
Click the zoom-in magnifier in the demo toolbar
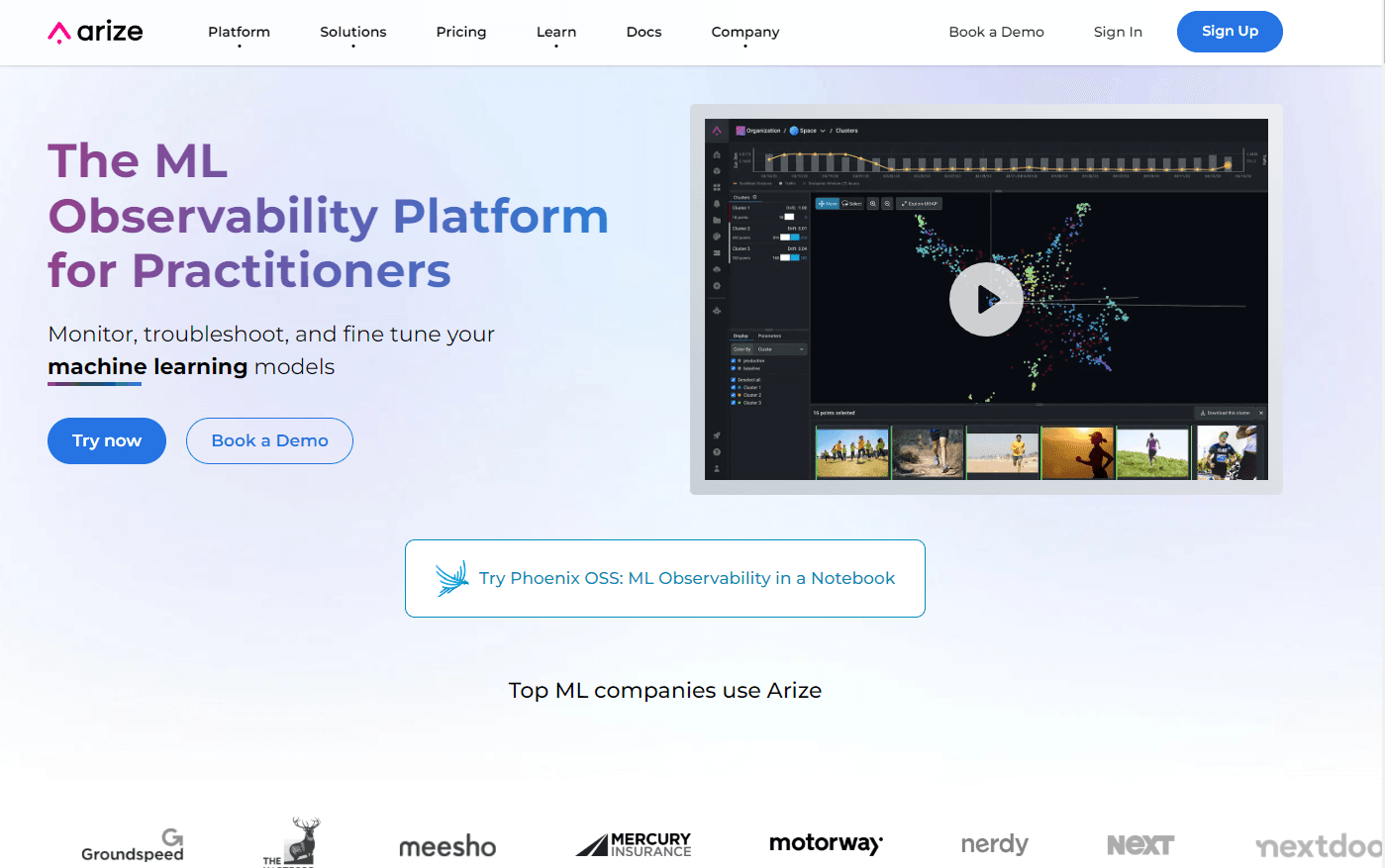tap(873, 204)
